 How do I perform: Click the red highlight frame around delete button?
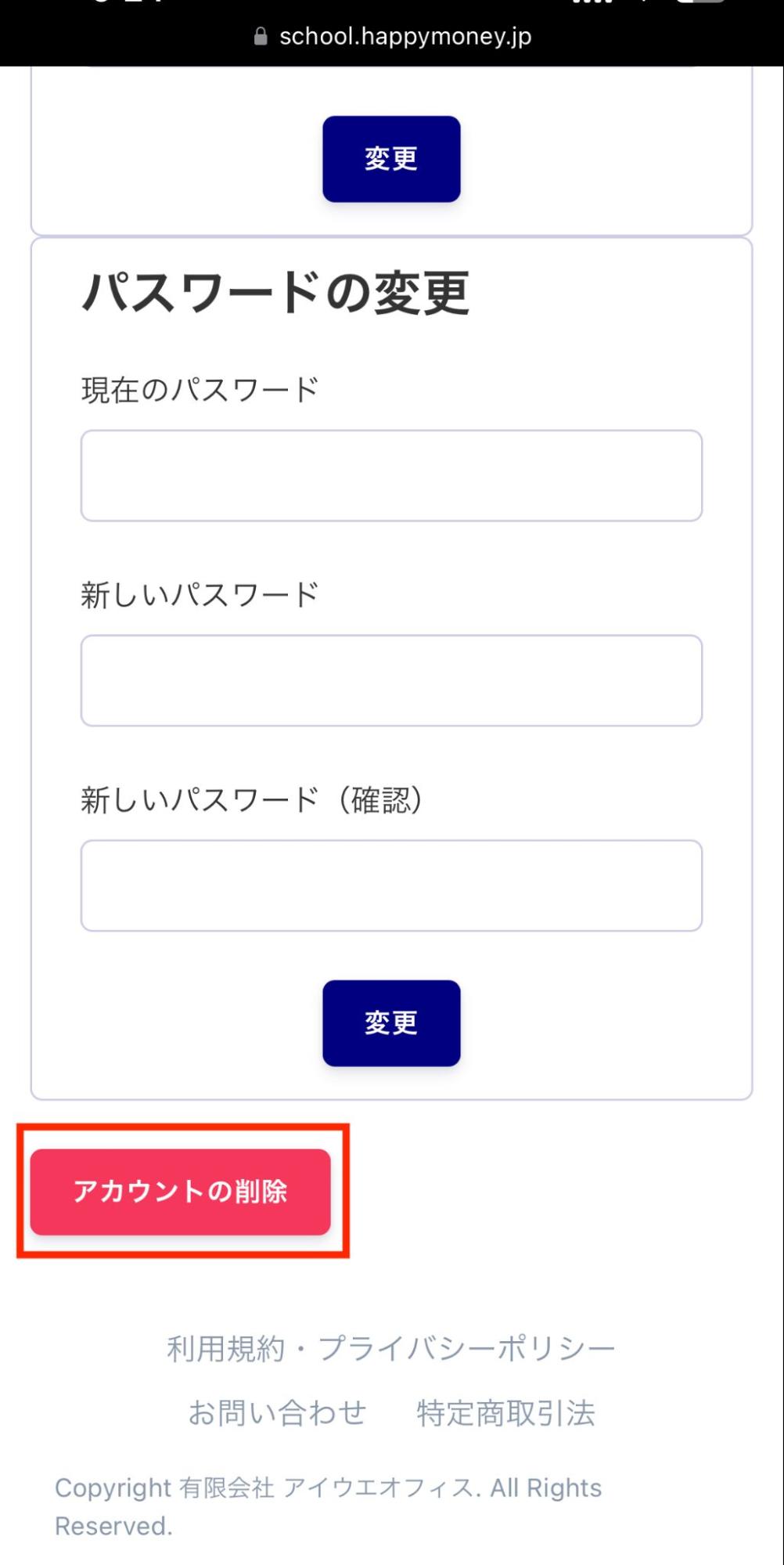point(183,1127)
